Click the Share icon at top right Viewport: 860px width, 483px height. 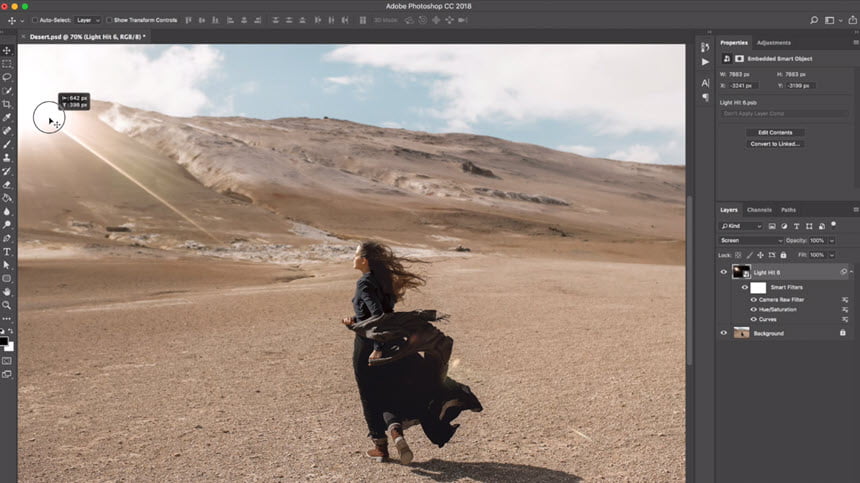tap(852, 20)
